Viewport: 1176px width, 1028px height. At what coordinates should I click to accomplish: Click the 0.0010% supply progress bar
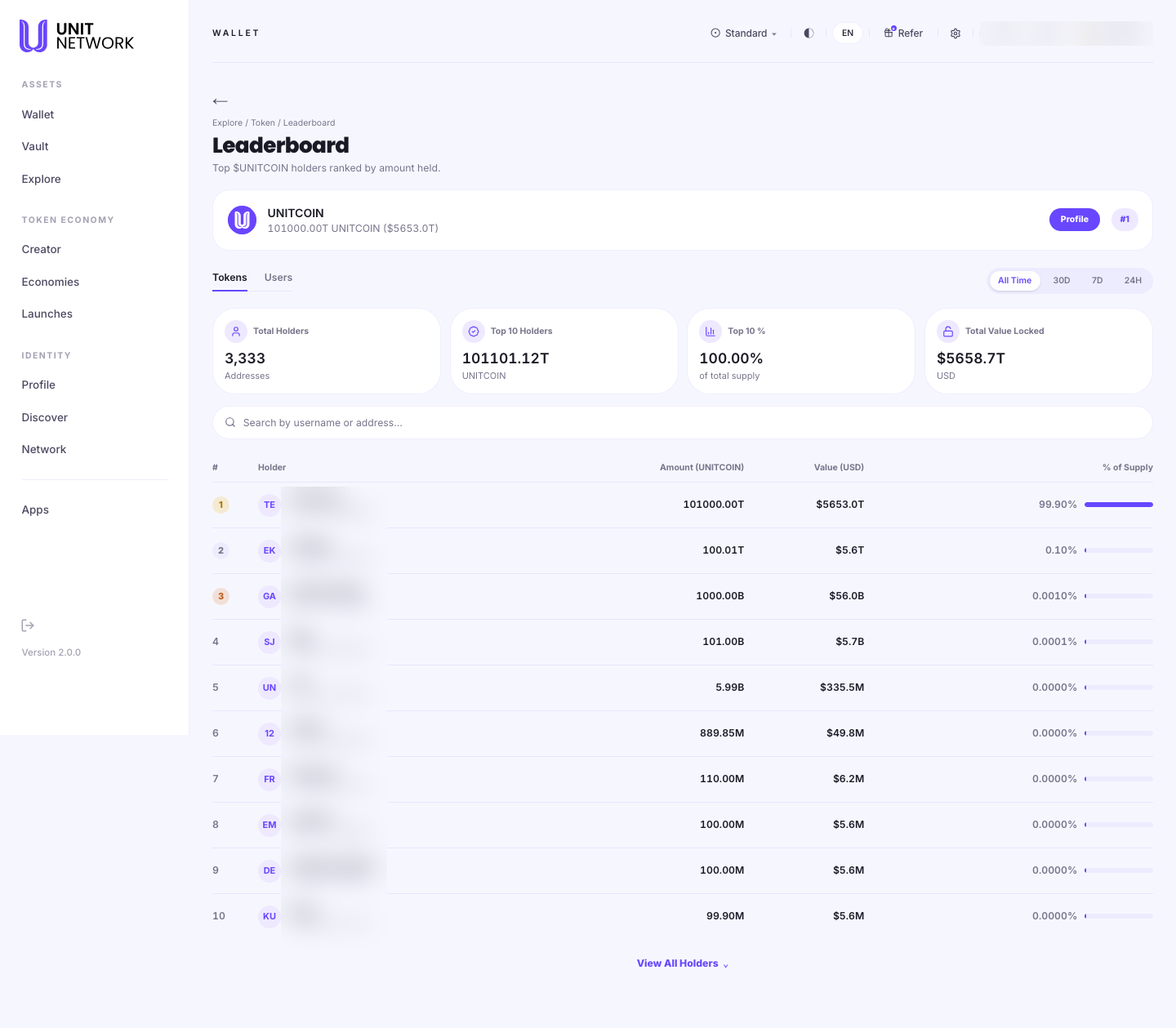[1119, 596]
